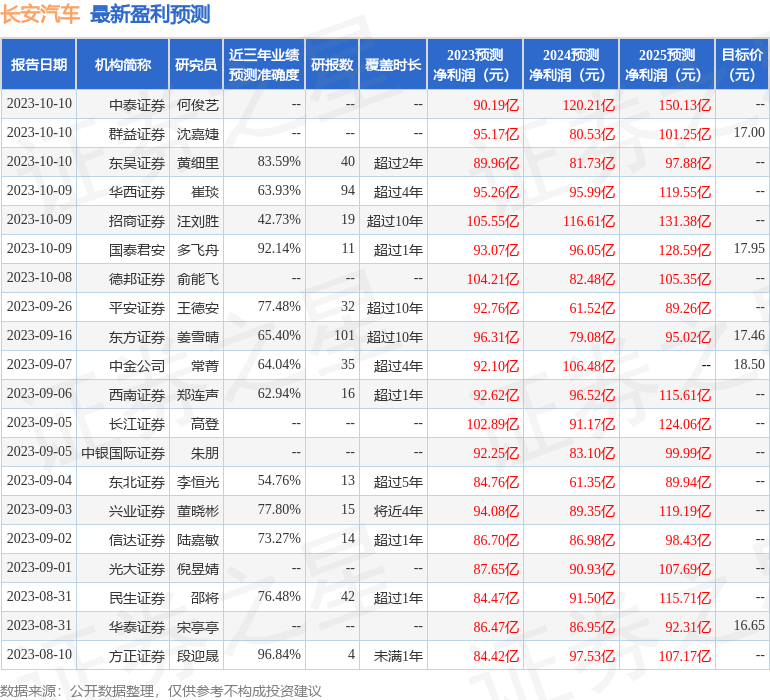Click target price 17.95
This screenshot has width=770, height=700.
point(749,249)
